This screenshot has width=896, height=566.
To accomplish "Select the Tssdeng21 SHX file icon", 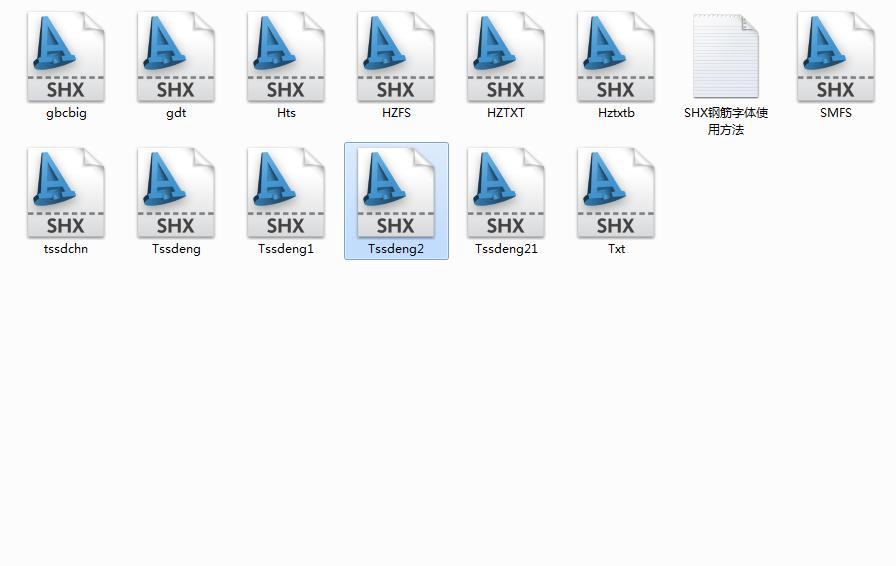I will click(506, 193).
